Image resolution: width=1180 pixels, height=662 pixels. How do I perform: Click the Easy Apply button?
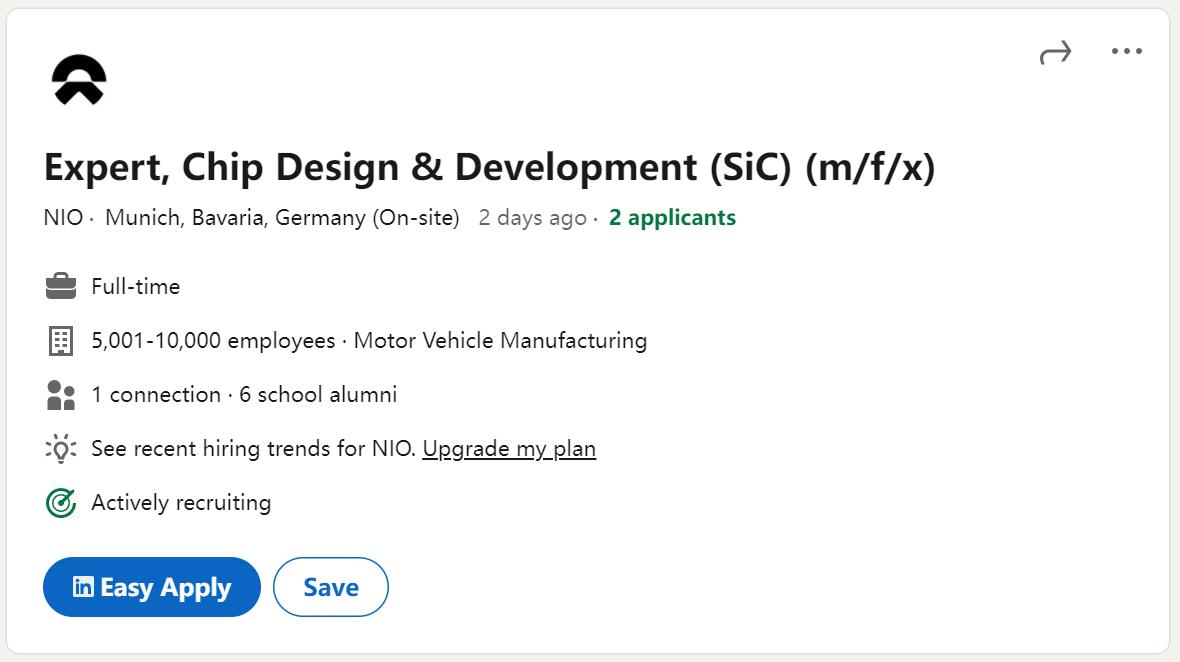point(151,587)
